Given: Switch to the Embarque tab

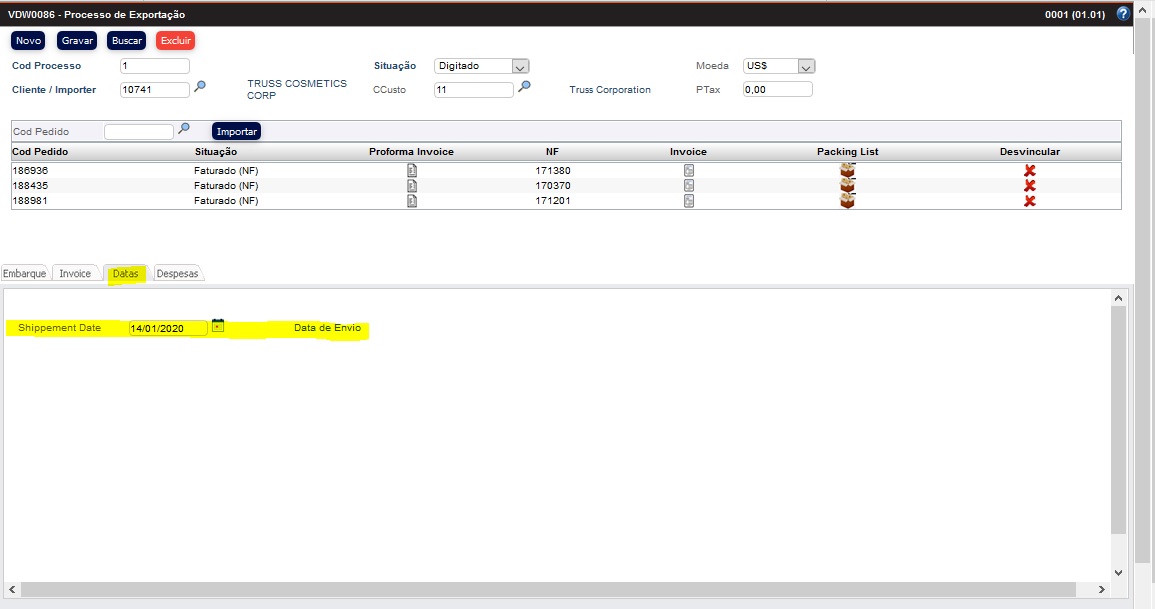Looking at the screenshot, I should (x=23, y=271).
